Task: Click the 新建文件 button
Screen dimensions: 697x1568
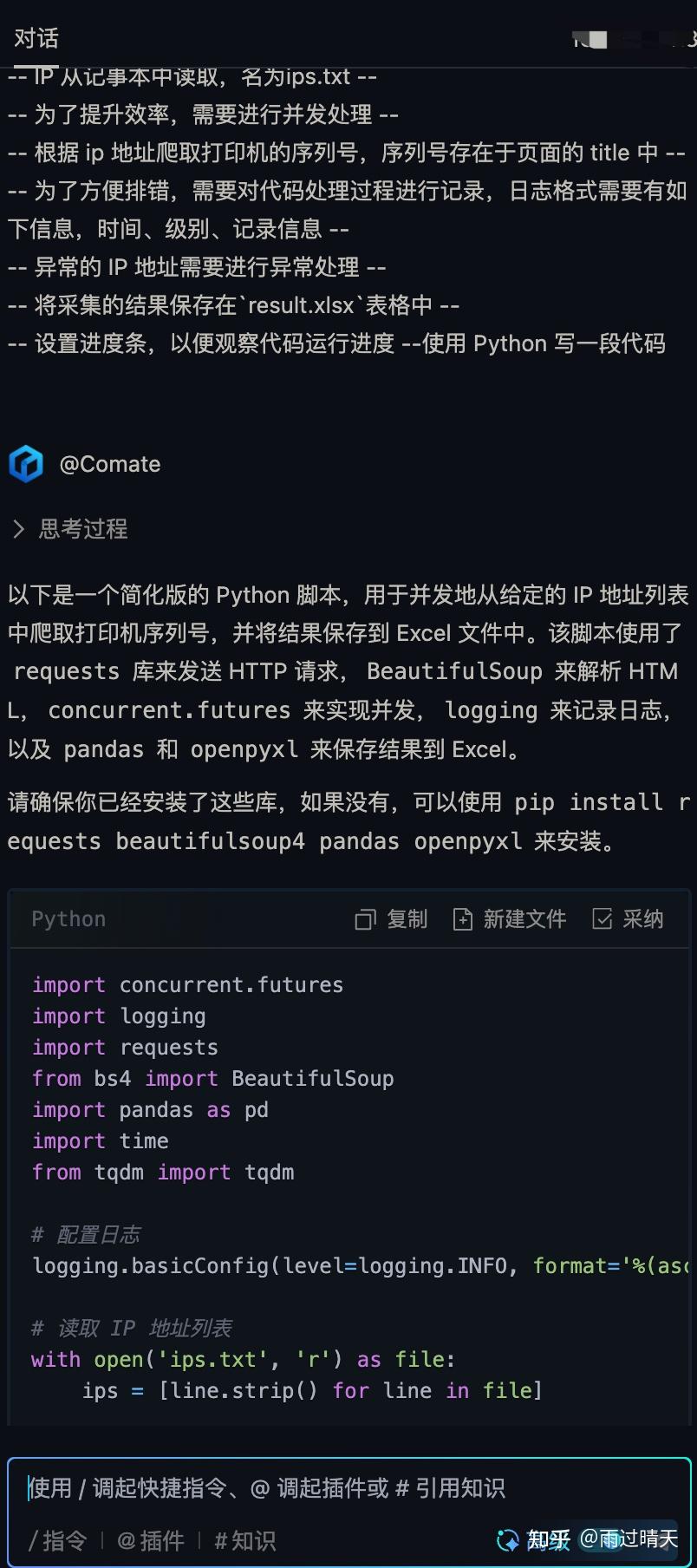Action: click(x=525, y=919)
